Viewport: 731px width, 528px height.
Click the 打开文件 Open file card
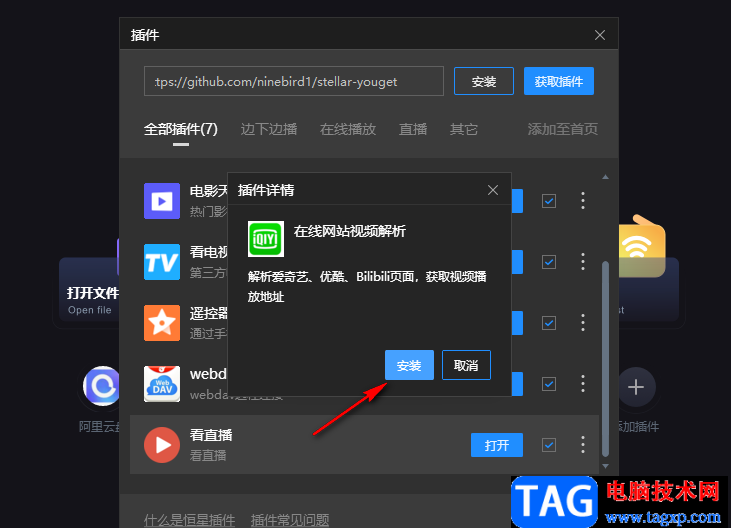coord(89,289)
